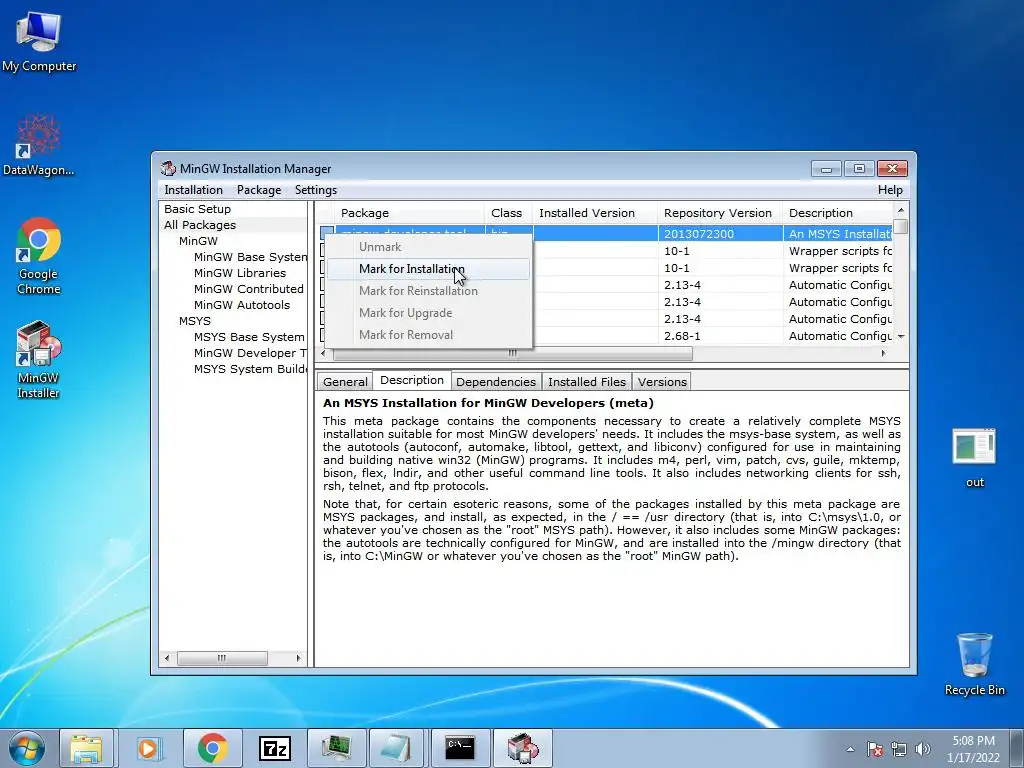Choose Mark for Upgrade entry
This screenshot has height=768, width=1024.
click(428, 313)
